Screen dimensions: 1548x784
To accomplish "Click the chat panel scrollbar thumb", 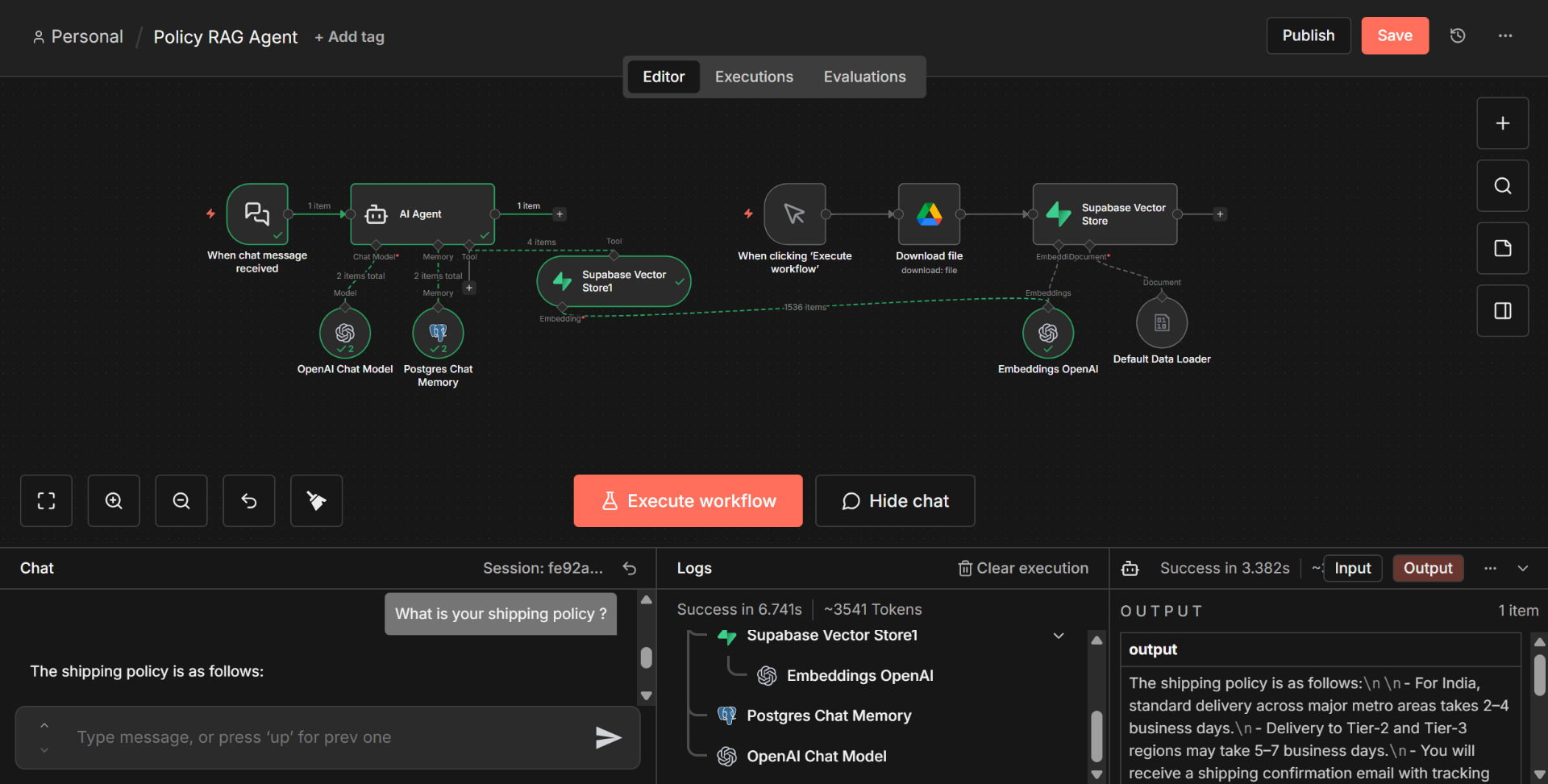I will tap(646, 657).
